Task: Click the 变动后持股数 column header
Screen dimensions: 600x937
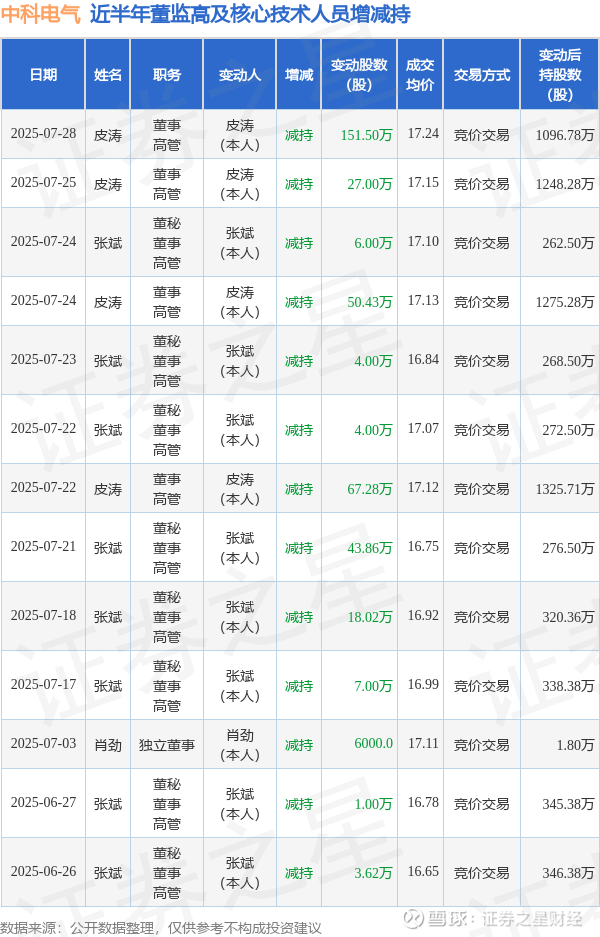Action: pyautogui.click(x=560, y=75)
